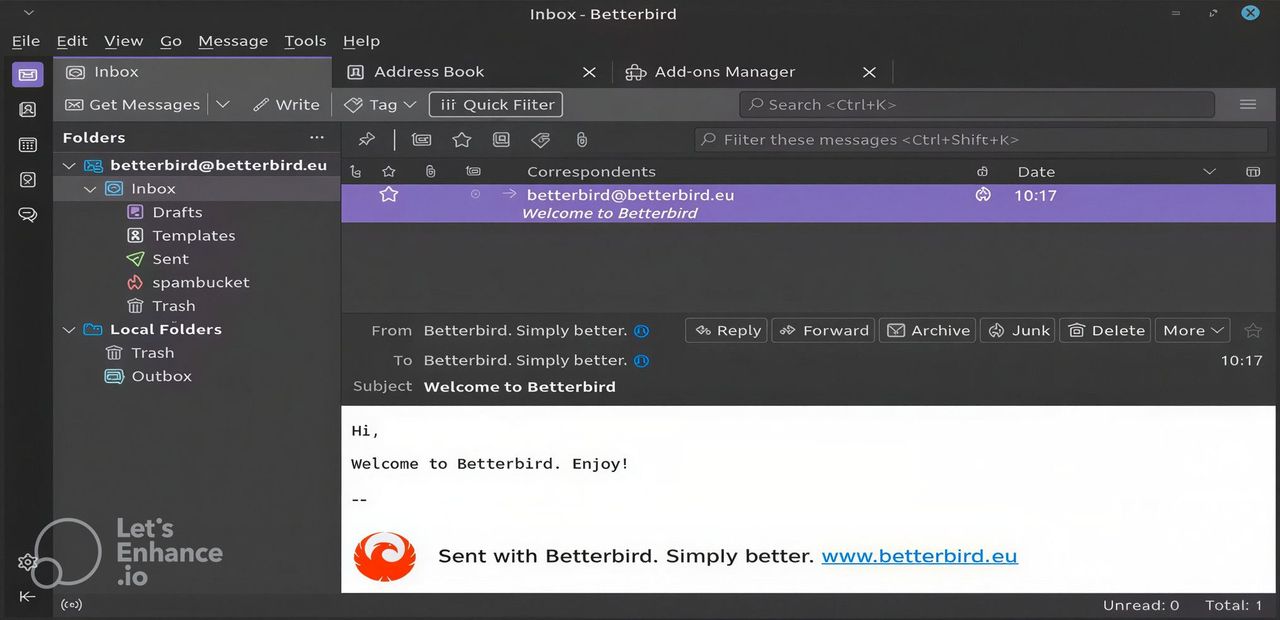Screen dimensions: 1280x620
Task: Toggle the Contact quick filter
Action: tap(501, 140)
